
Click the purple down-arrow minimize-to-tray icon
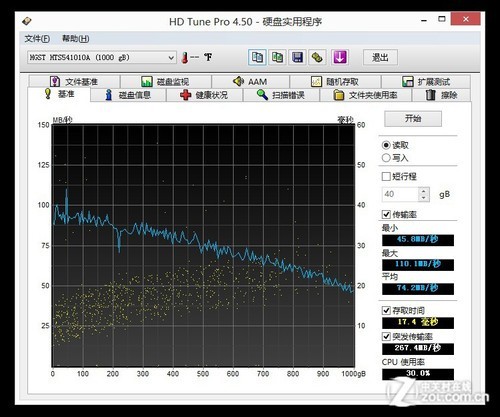pyautogui.click(x=340, y=57)
